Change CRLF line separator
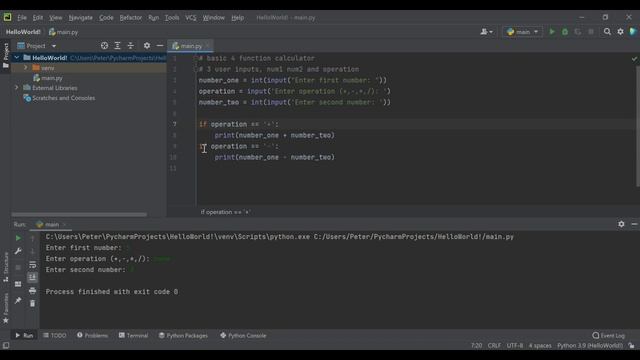This screenshot has height=360, width=640. coord(494,346)
